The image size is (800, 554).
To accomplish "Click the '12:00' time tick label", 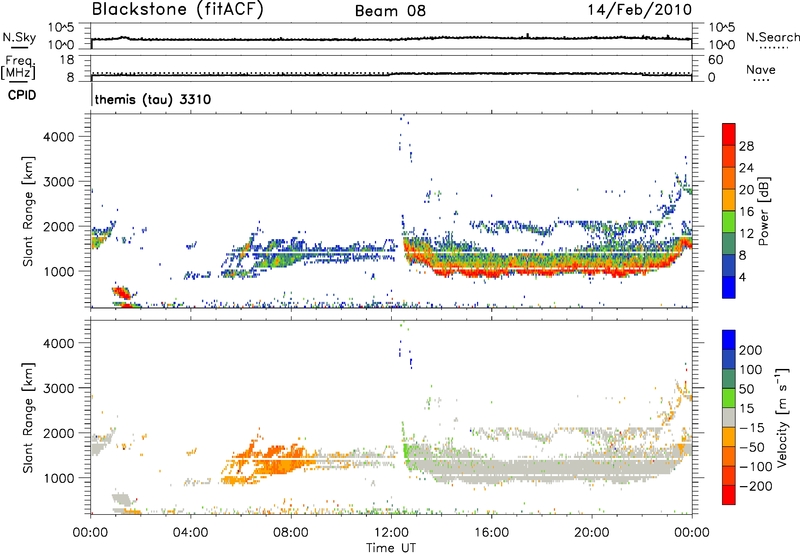I will (391, 533).
